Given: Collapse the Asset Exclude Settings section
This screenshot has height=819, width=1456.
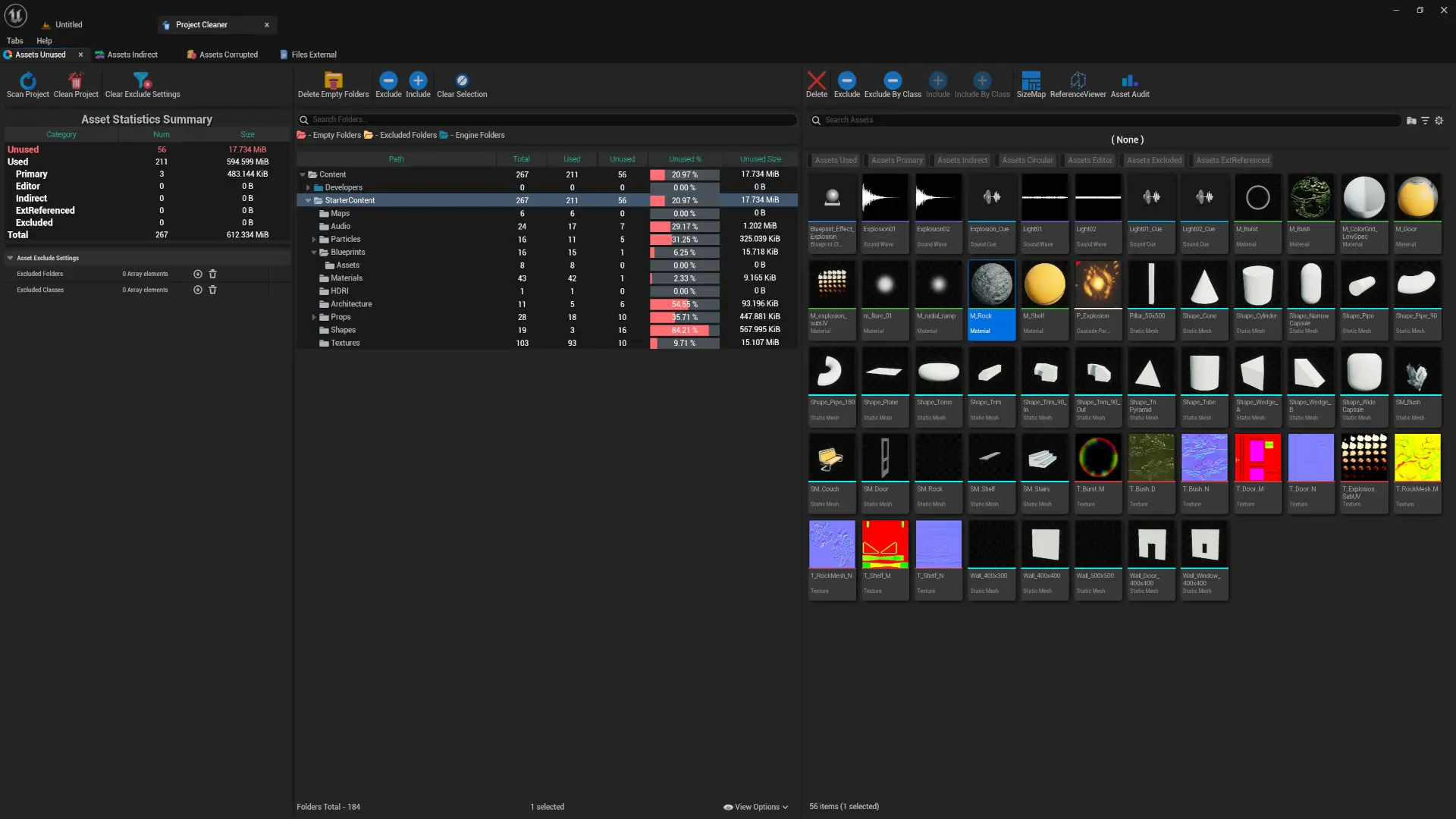Looking at the screenshot, I should [x=11, y=259].
